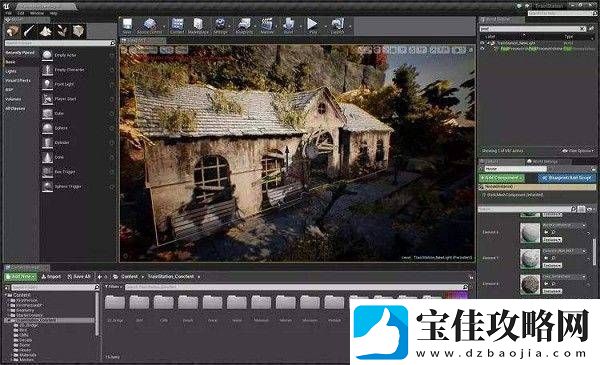Open the File menu
Viewport: 600px width, 365px height.
coord(8,13)
